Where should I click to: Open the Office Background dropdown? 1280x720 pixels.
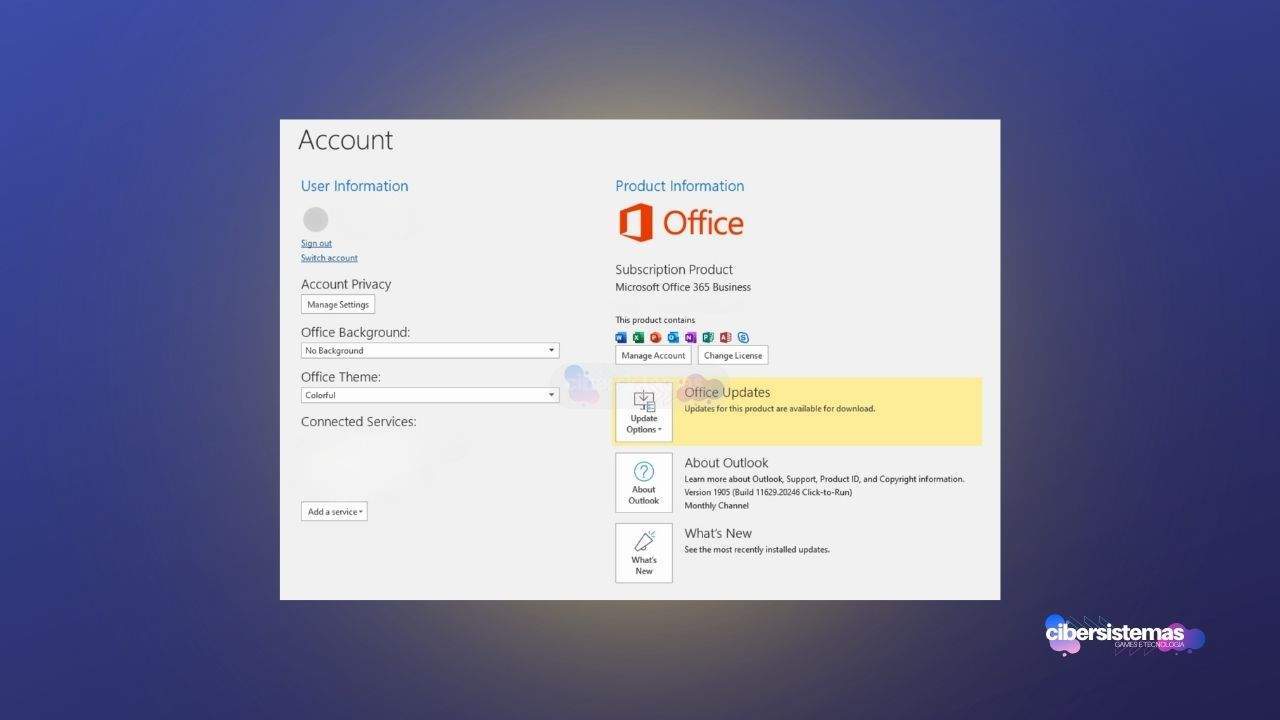[x=430, y=350]
